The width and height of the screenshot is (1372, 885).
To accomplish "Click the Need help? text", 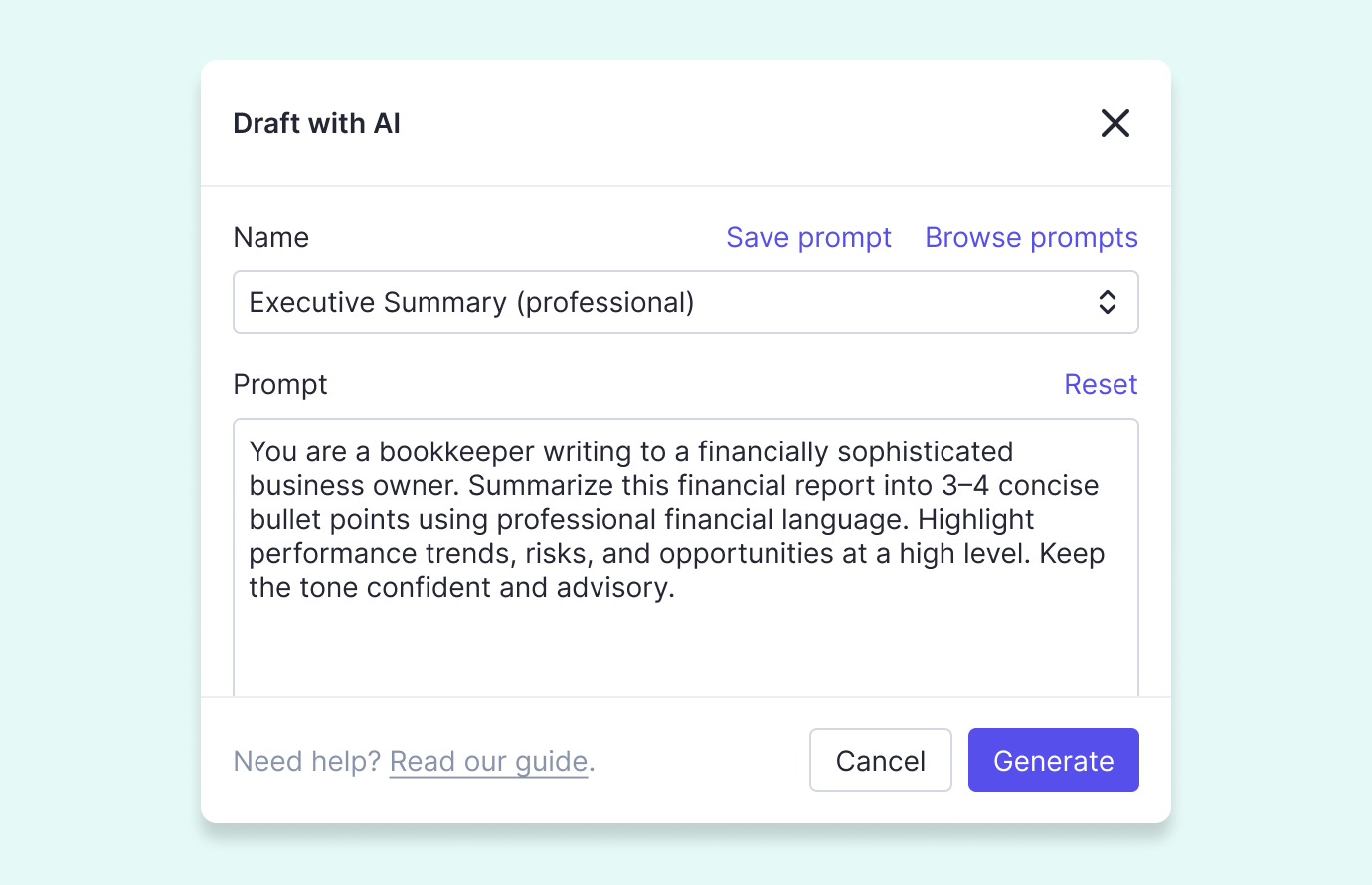I will click(306, 761).
